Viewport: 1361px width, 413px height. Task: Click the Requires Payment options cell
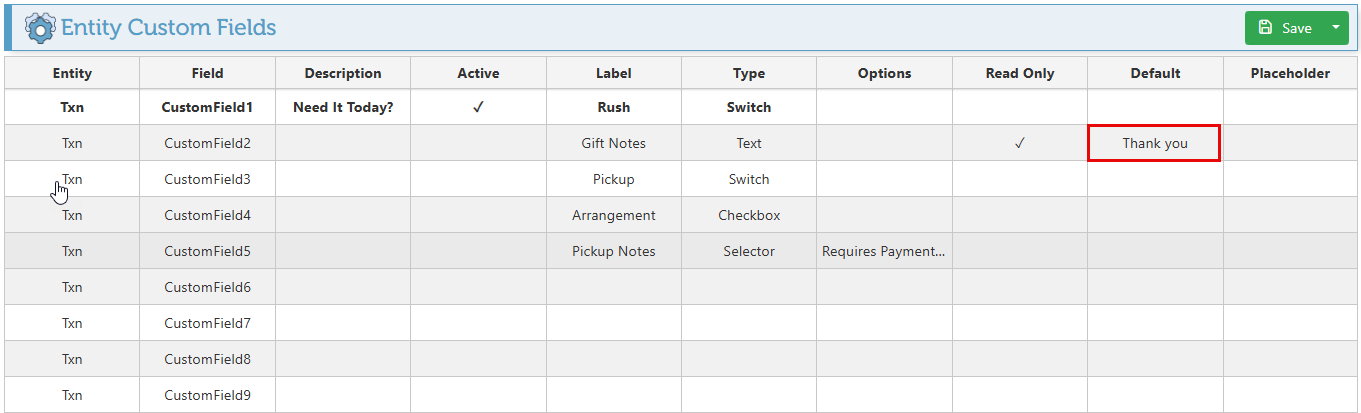coord(884,251)
